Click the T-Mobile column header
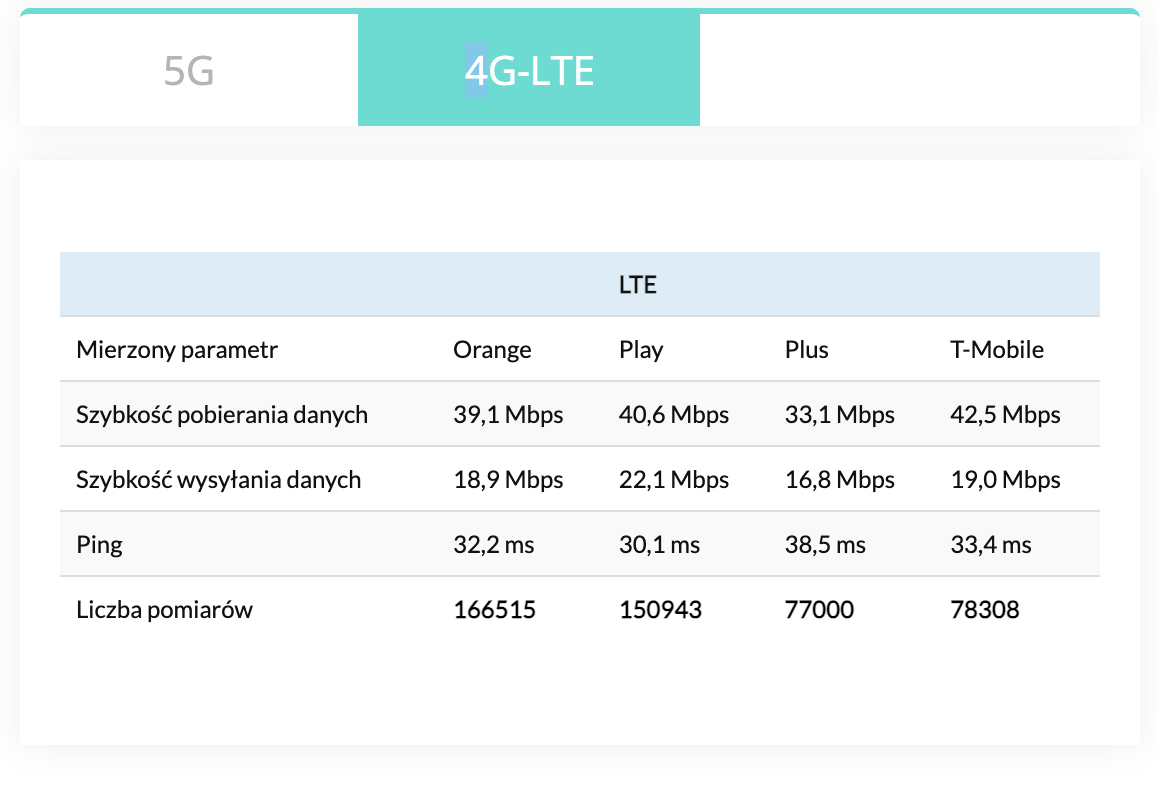This screenshot has height=788, width=1158. [x=997, y=349]
